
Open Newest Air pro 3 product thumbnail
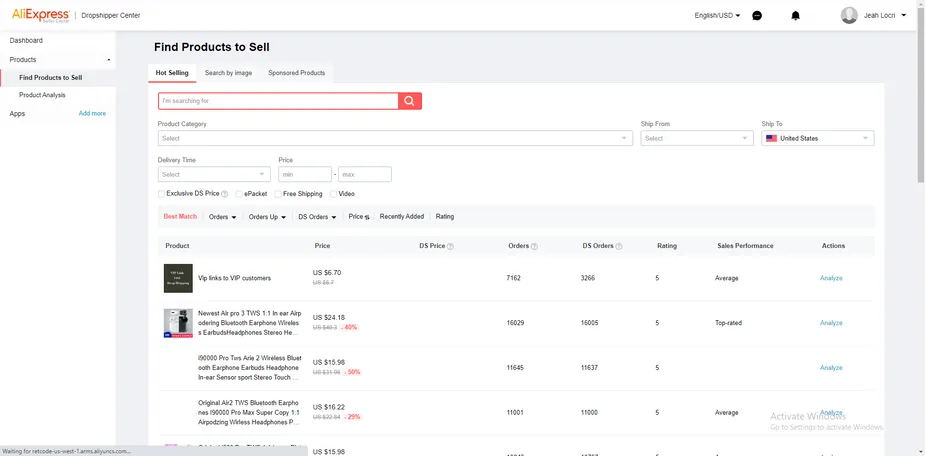pyautogui.click(x=178, y=323)
